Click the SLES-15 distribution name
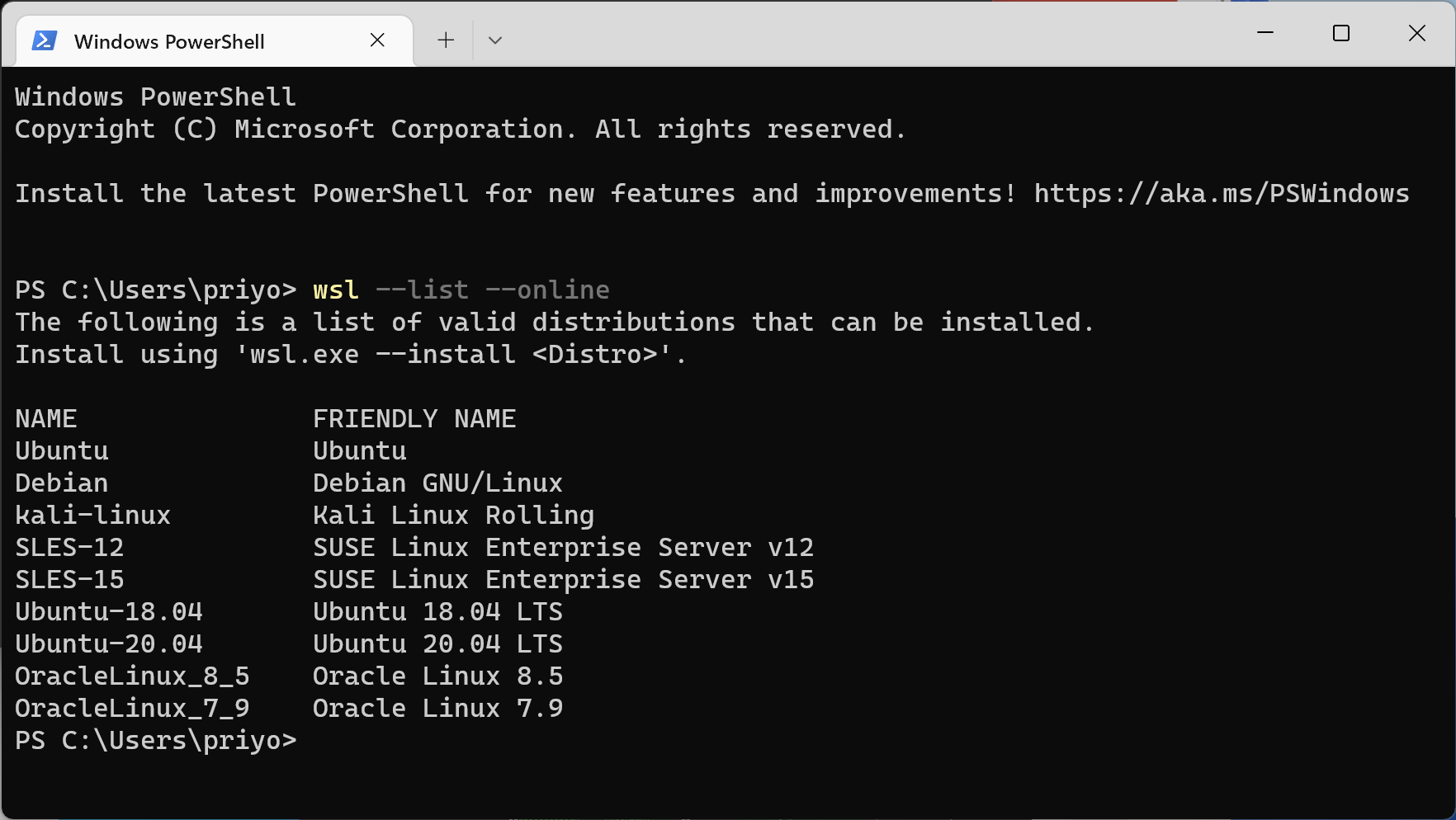The image size is (1456, 820). 69,580
